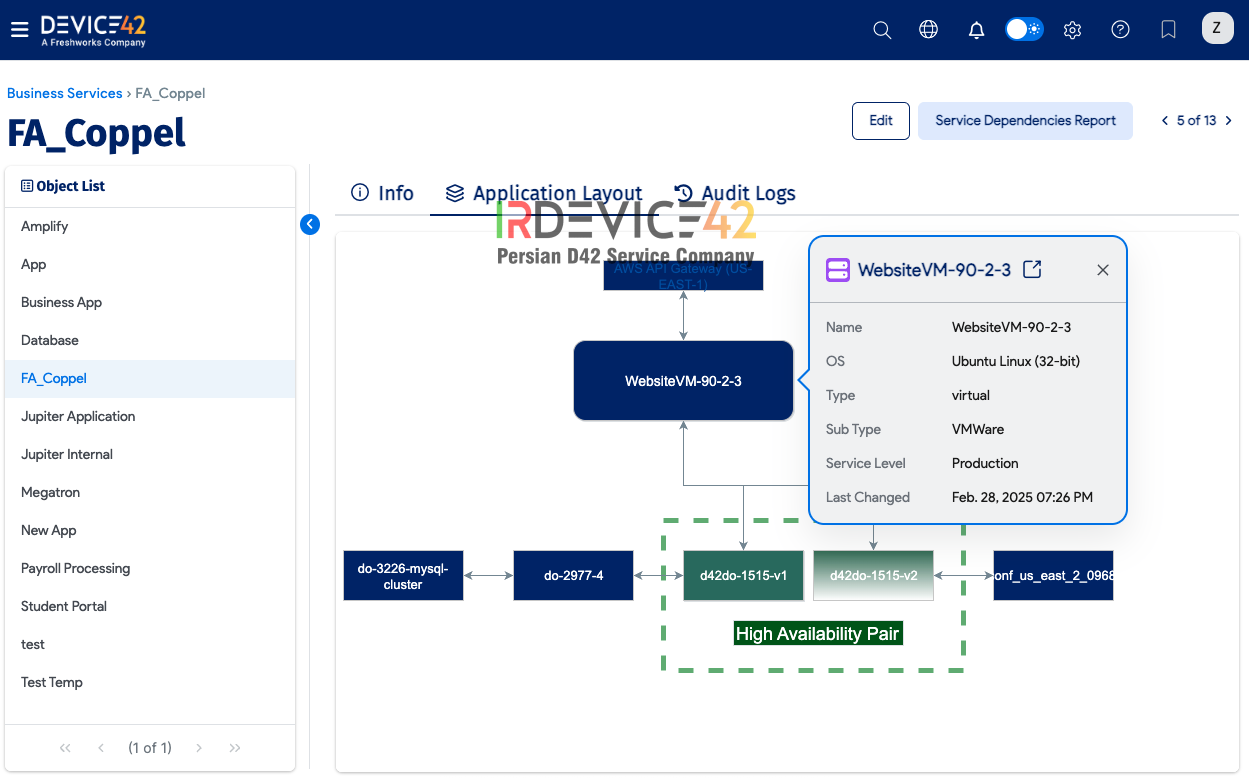This screenshot has width=1249, height=778.
Task: Click the onf_us_east_2_0968 node
Action: click(x=1053, y=576)
